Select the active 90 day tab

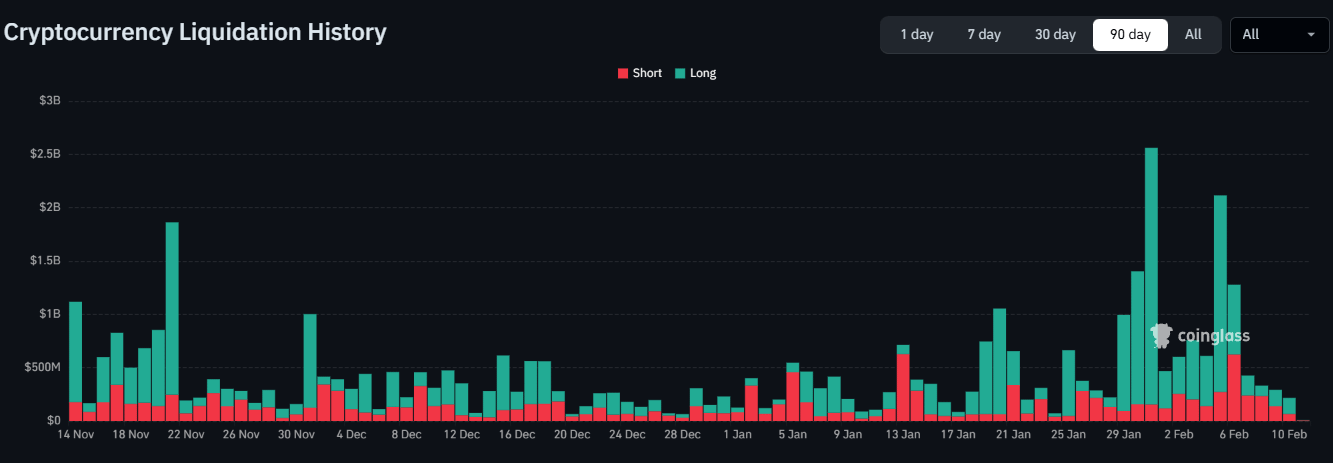pos(1130,34)
